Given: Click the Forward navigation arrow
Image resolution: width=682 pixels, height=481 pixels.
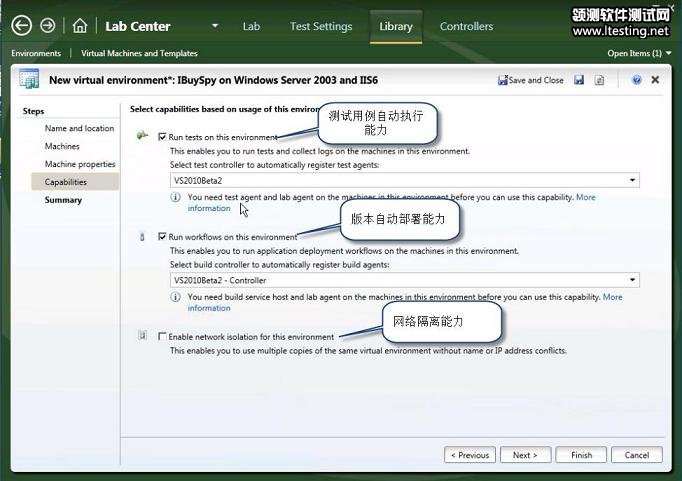Looking at the screenshot, I should tap(47, 26).
